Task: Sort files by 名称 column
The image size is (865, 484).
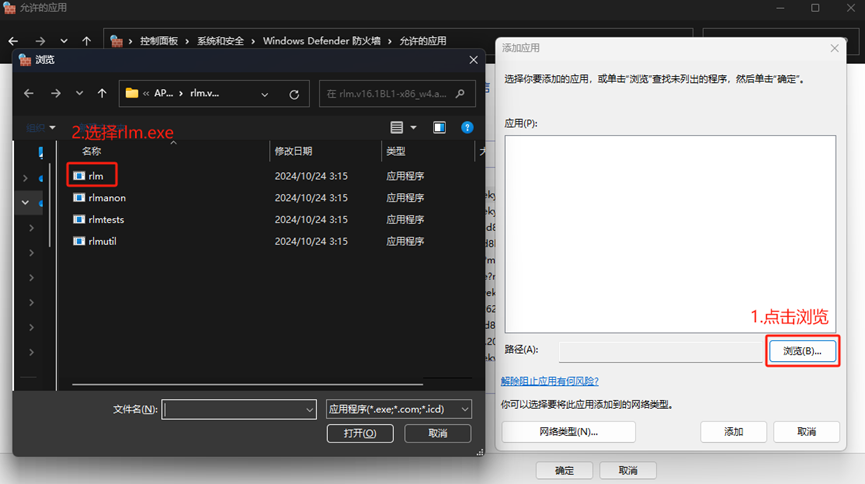Action: (92, 151)
